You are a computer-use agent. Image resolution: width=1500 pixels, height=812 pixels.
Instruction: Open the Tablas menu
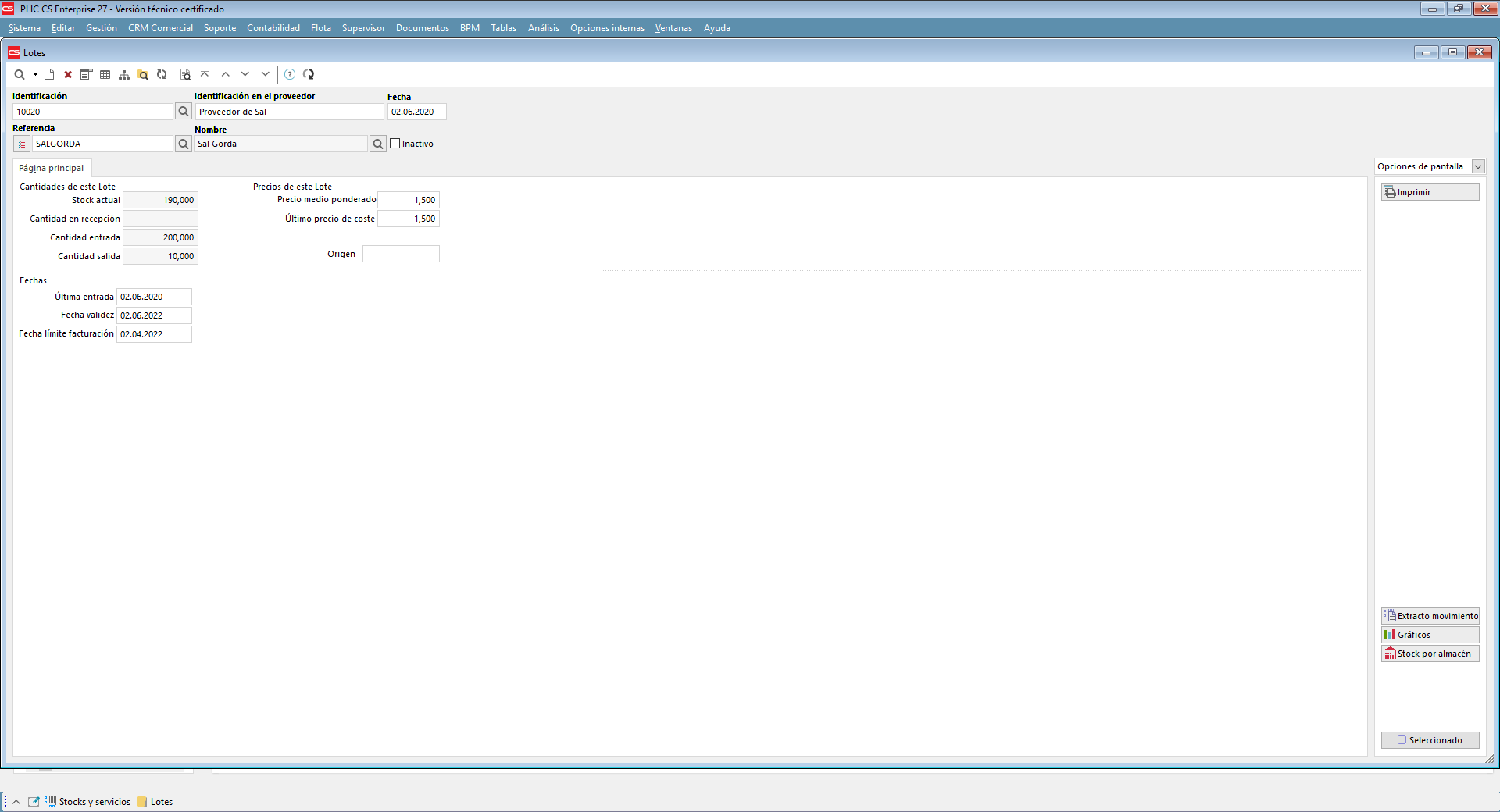coord(503,28)
